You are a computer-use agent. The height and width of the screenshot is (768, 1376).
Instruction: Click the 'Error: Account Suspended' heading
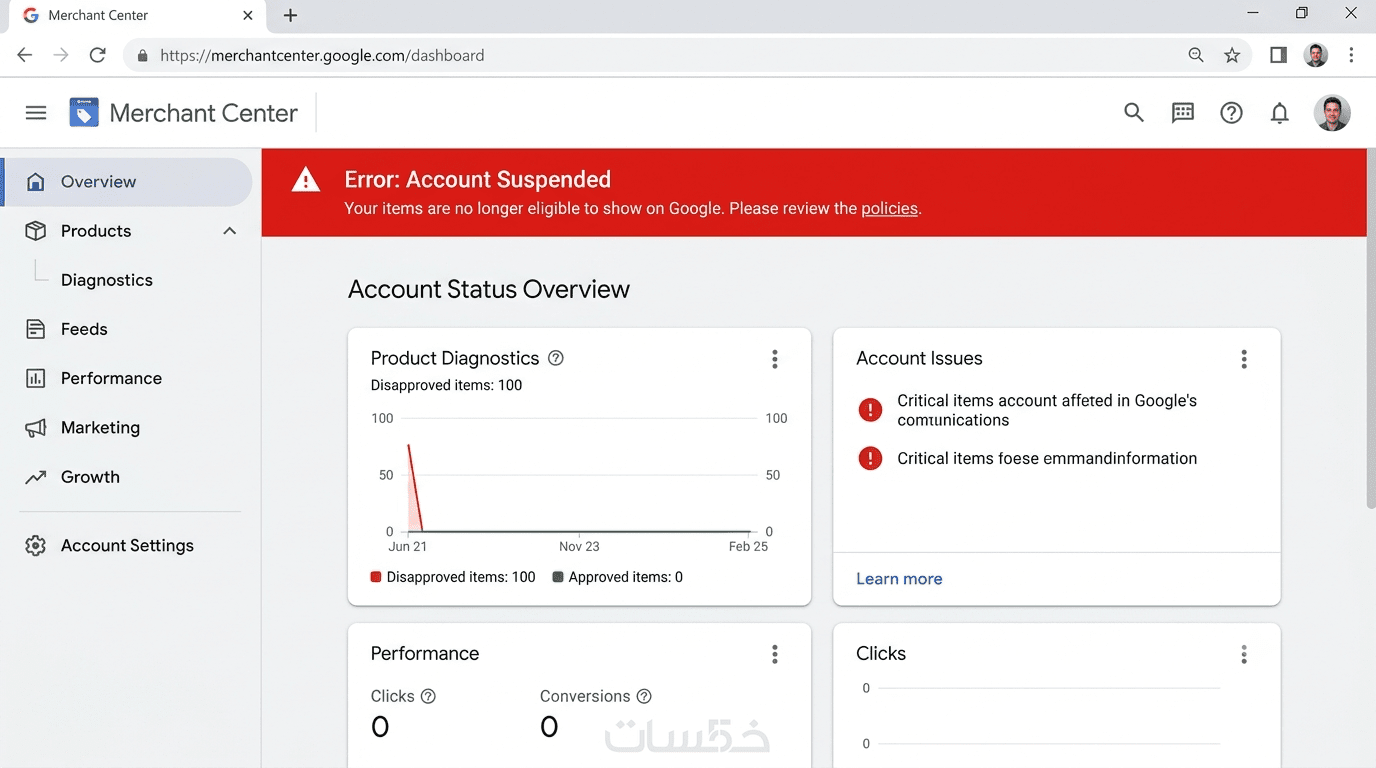(x=477, y=180)
